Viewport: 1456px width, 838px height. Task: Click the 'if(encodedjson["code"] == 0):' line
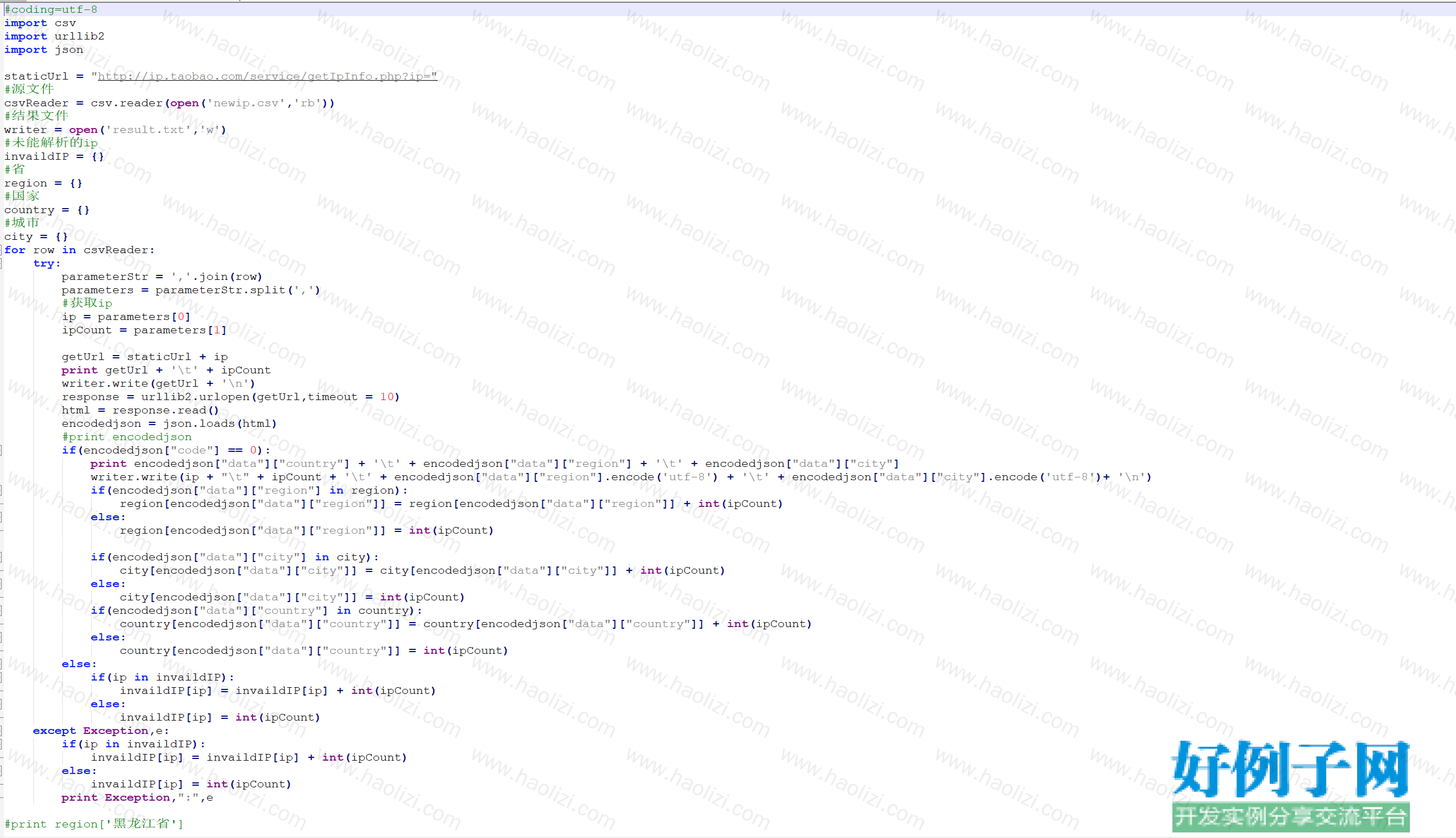tap(166, 450)
